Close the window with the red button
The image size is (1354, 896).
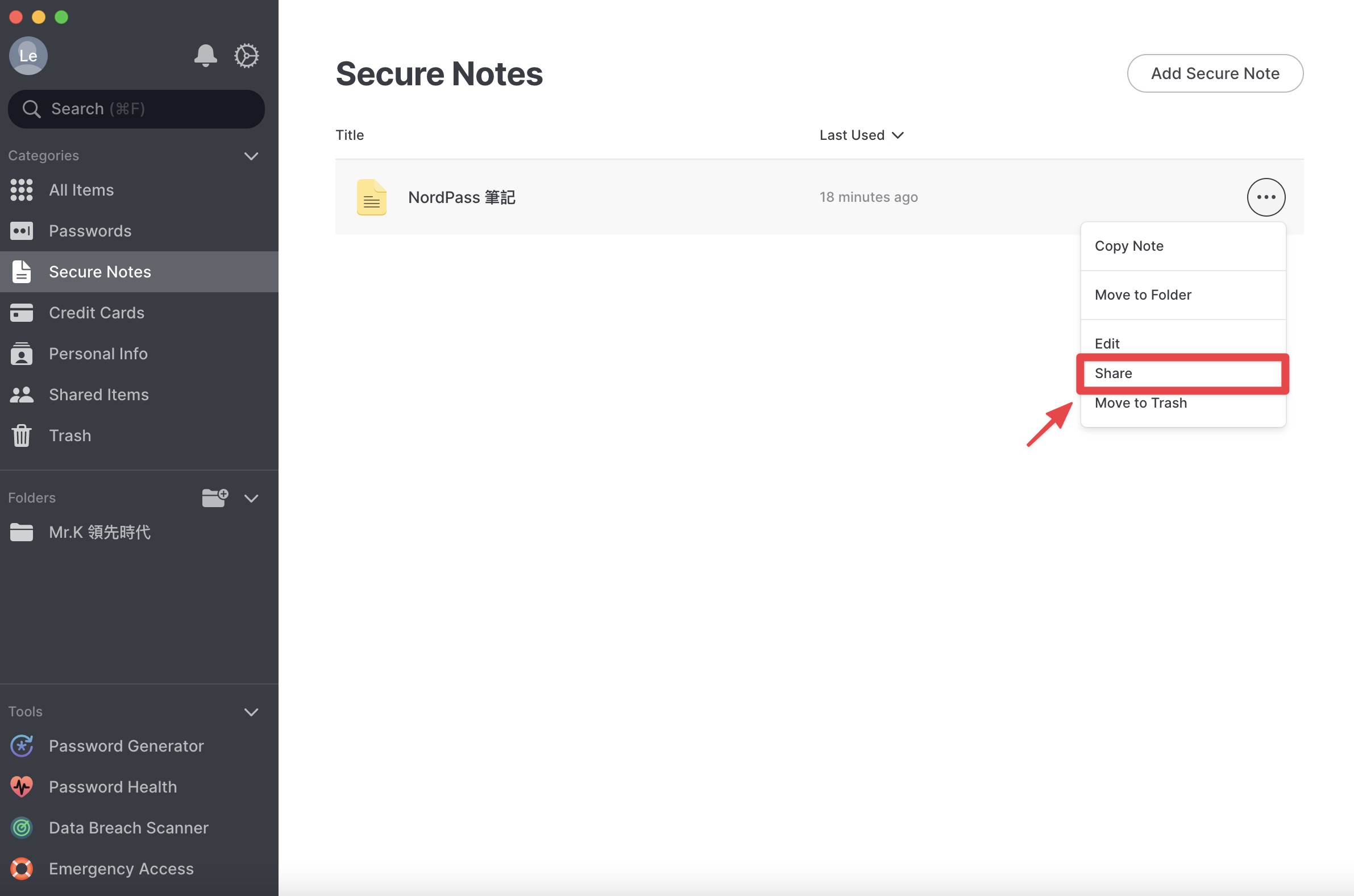(16, 17)
